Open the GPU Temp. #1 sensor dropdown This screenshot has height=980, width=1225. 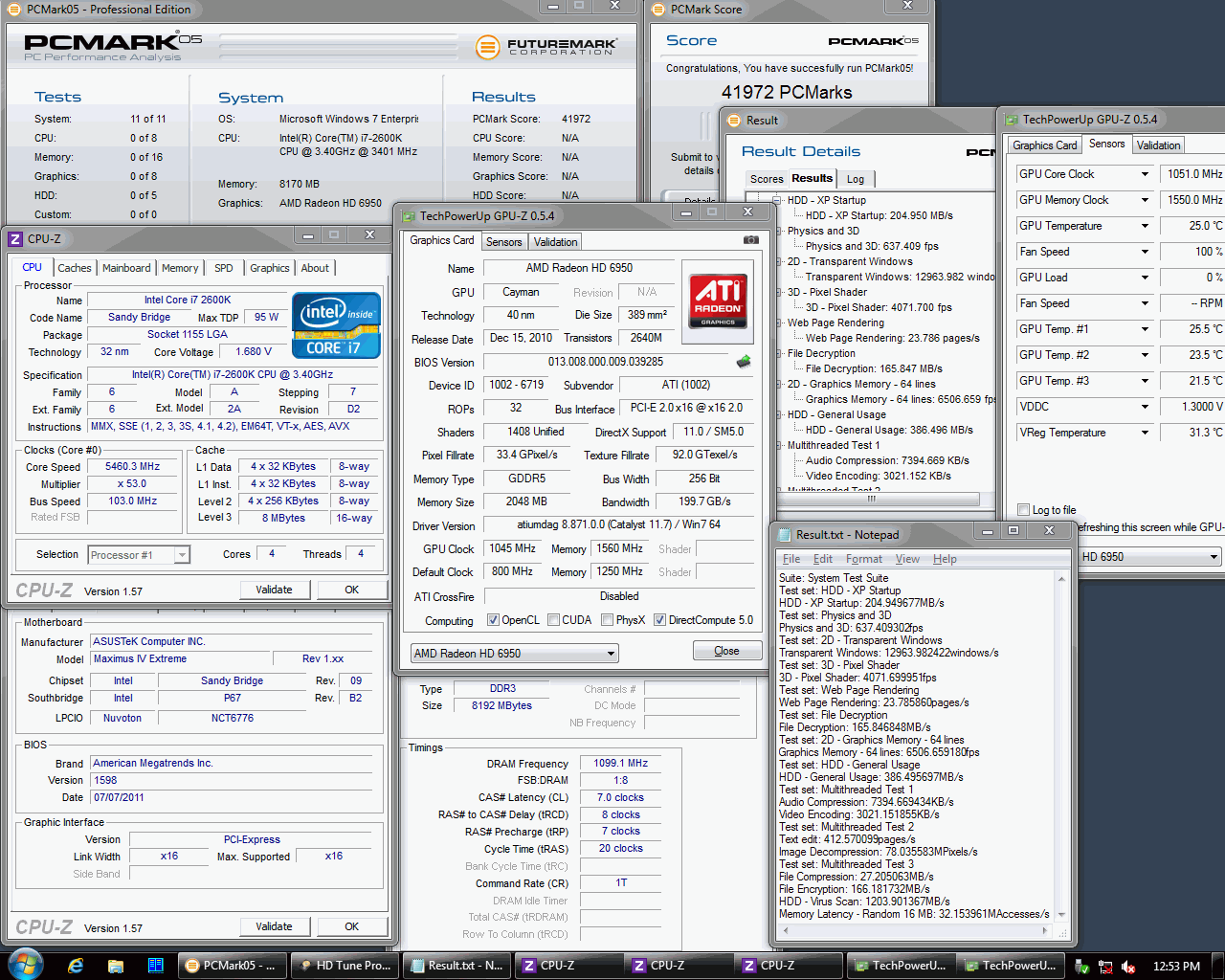pyautogui.click(x=1145, y=329)
